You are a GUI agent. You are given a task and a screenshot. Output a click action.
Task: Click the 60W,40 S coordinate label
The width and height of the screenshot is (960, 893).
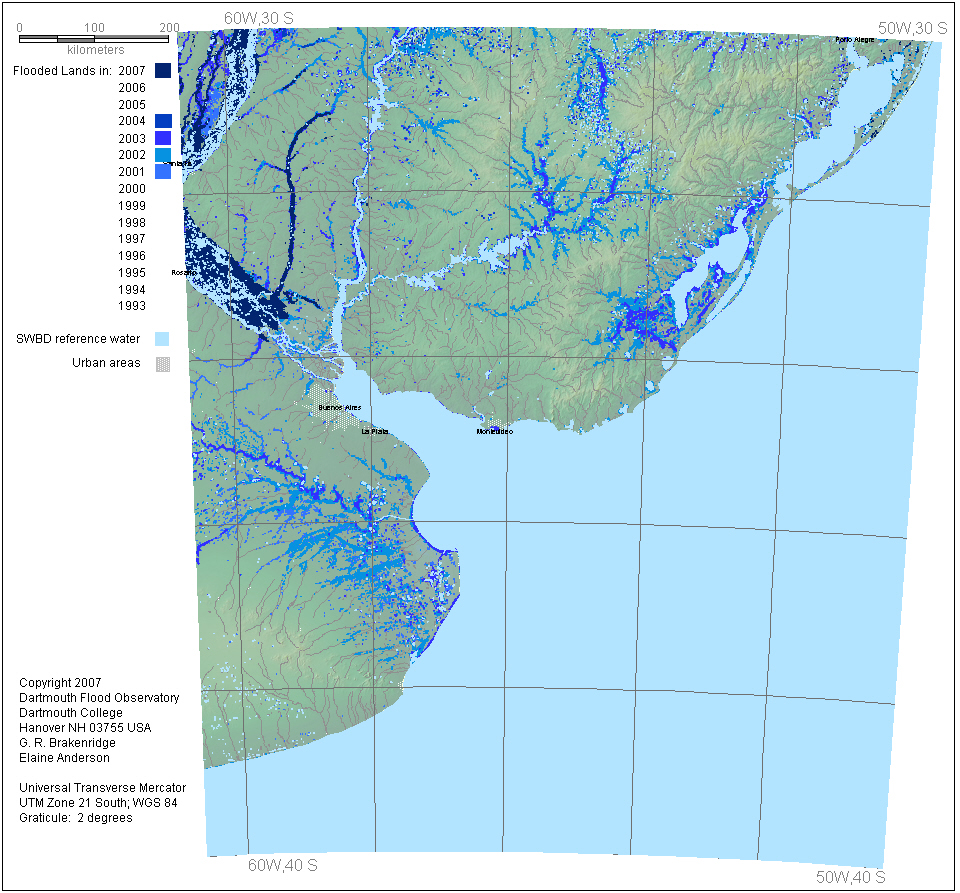[x=283, y=865]
